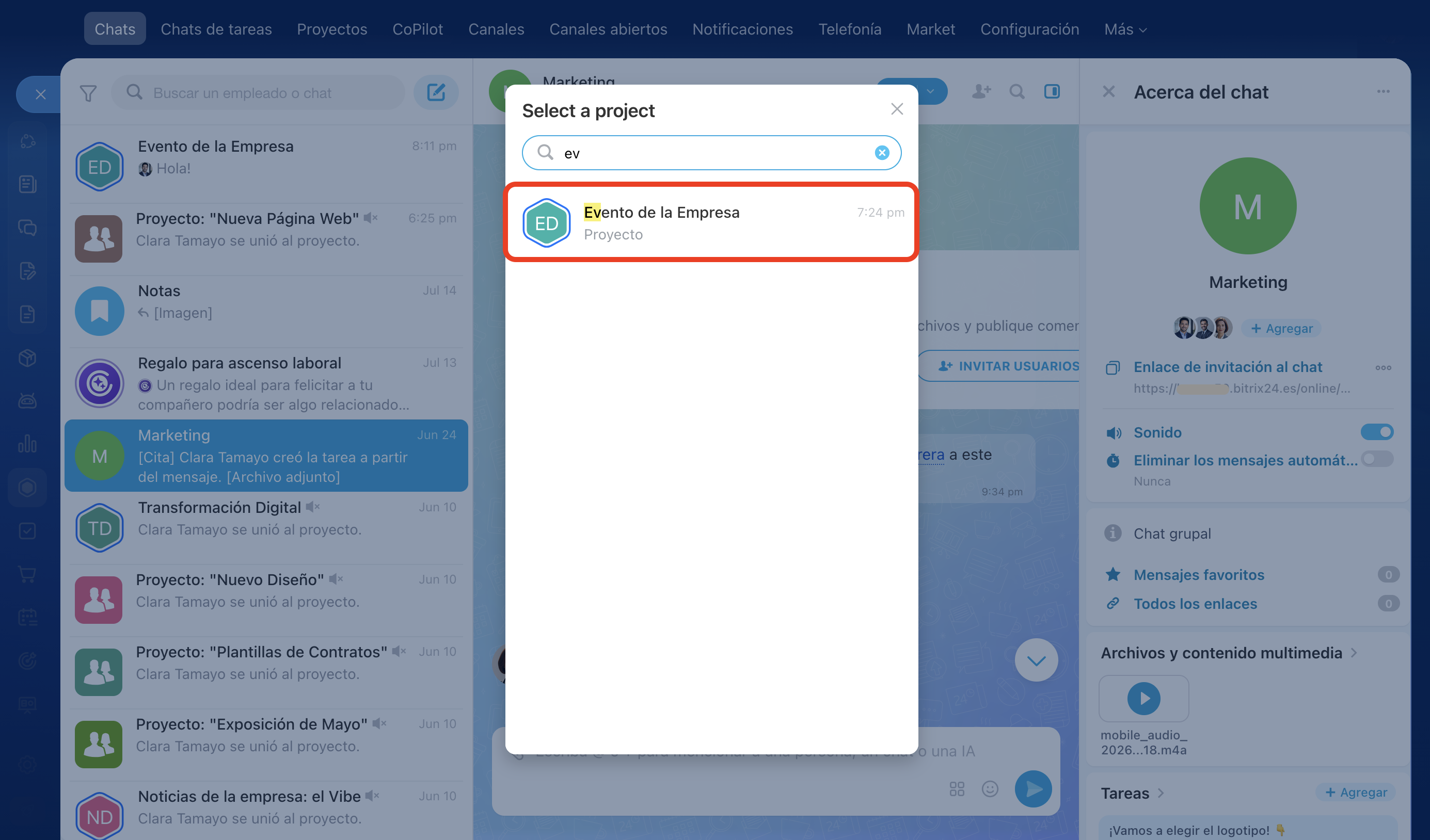Click the member avatars group in info panel

(1202, 328)
